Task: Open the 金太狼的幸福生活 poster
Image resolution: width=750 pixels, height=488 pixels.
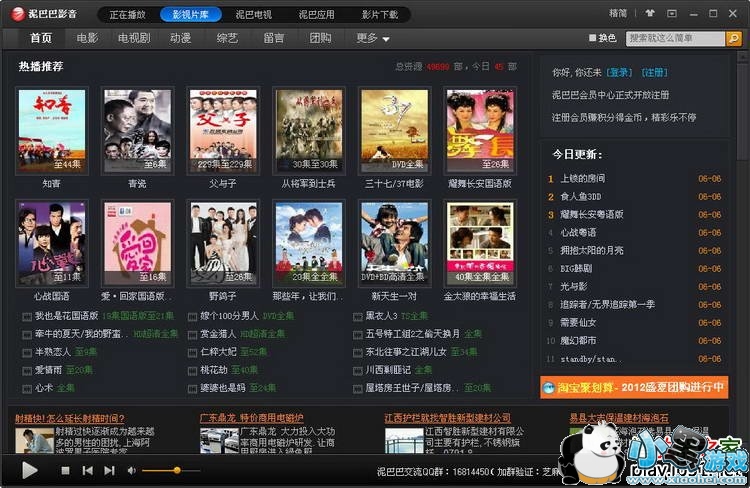Action: 480,244
